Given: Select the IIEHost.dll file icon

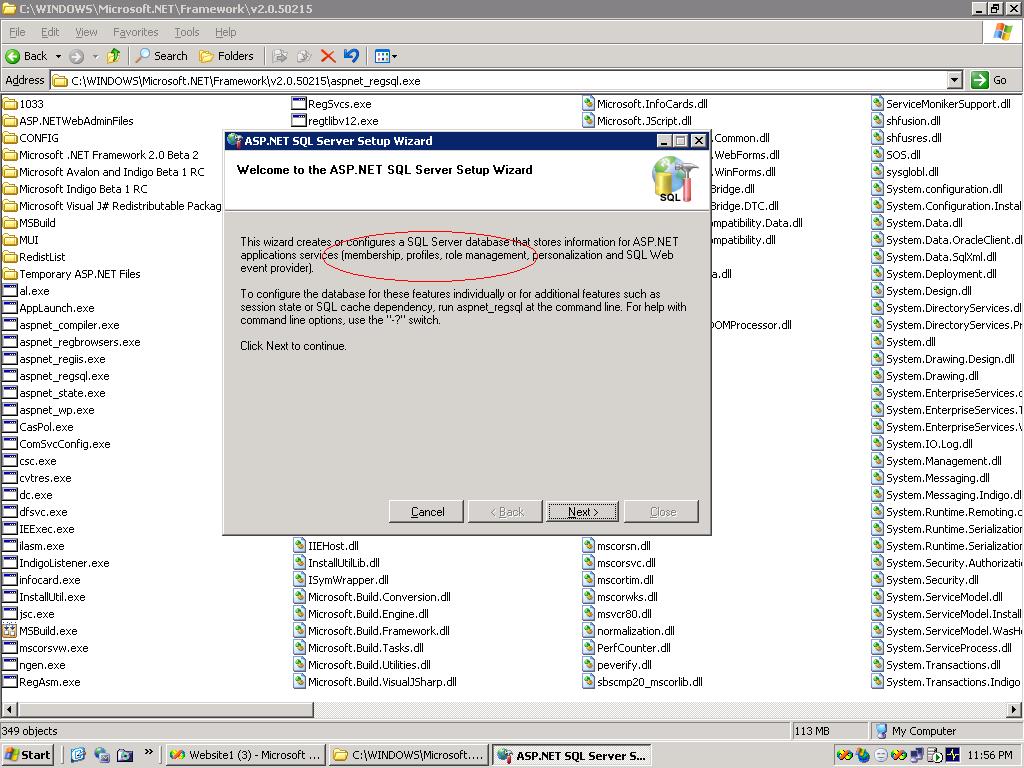Looking at the screenshot, I should click(x=299, y=545).
